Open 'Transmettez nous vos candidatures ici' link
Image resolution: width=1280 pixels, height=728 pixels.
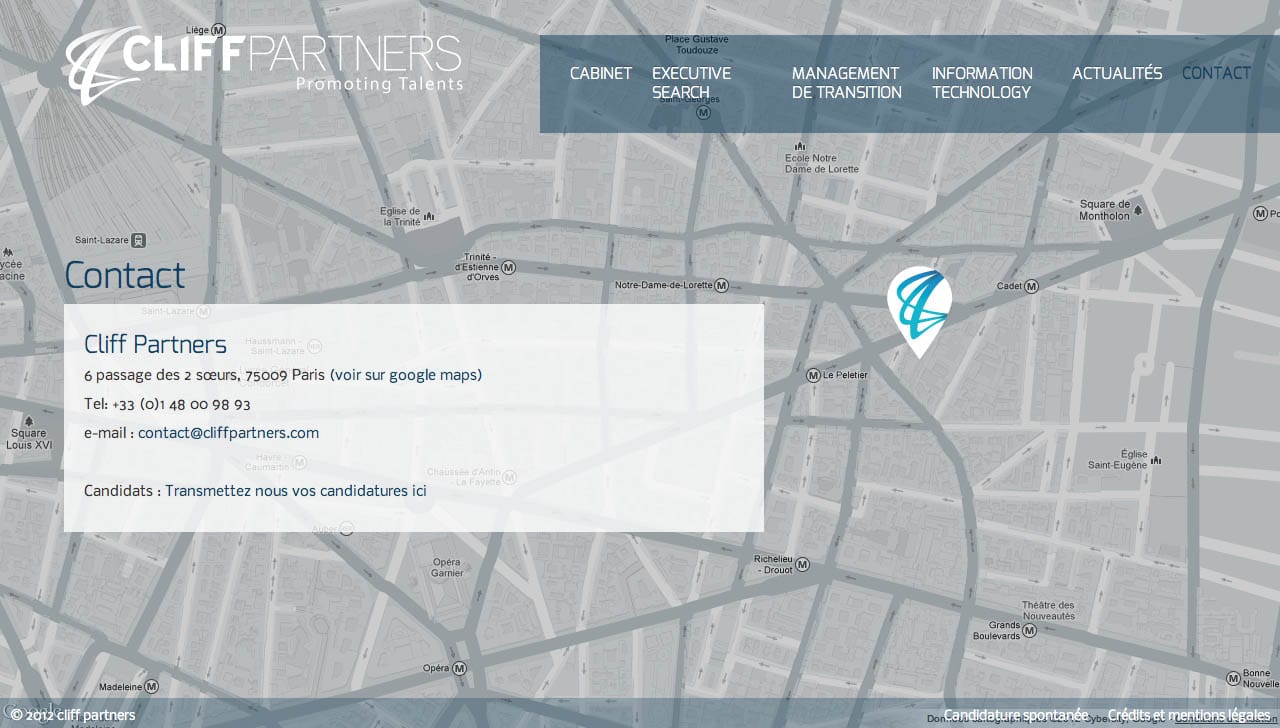296,491
